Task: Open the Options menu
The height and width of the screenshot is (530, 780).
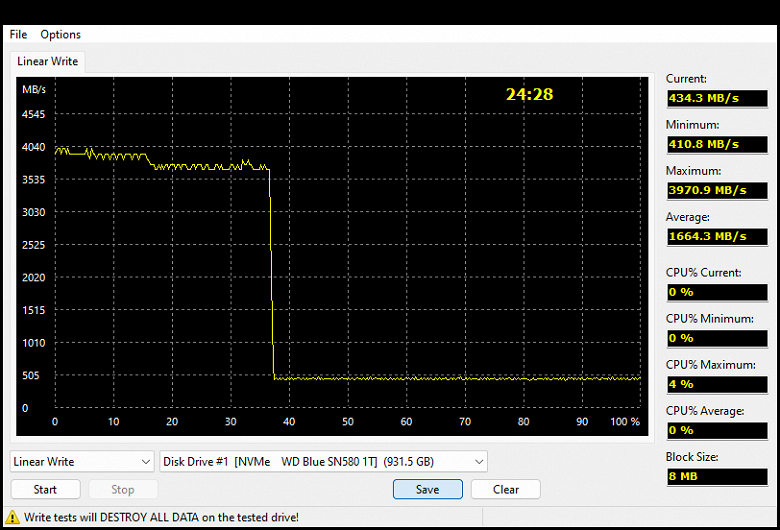Action: click(x=60, y=34)
